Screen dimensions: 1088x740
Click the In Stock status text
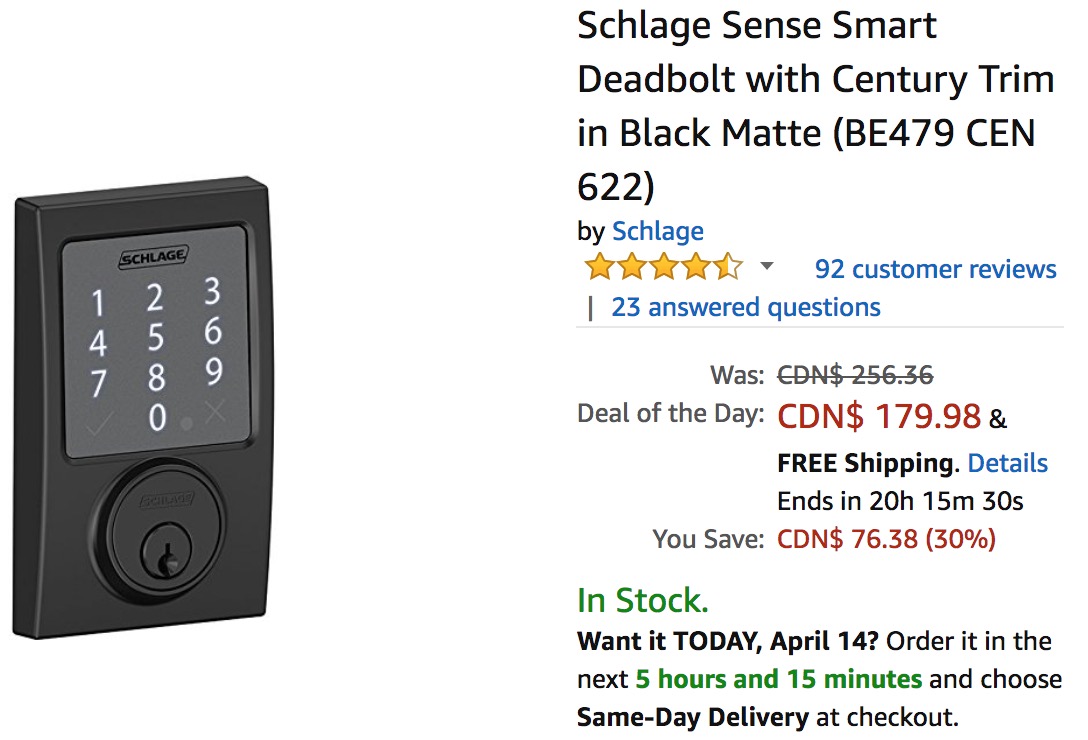coord(643,600)
